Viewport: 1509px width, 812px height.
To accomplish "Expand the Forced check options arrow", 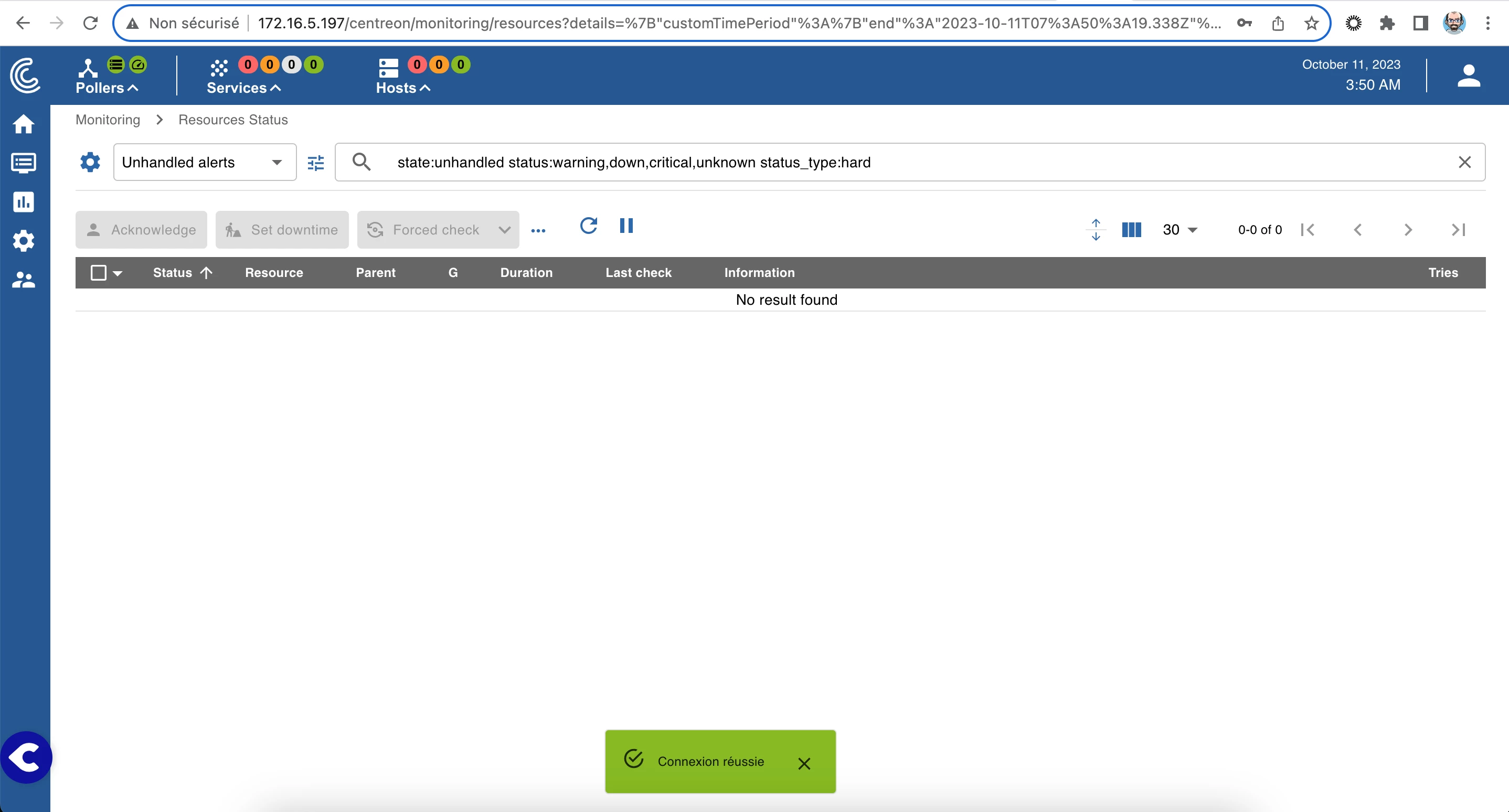I will (x=504, y=230).
